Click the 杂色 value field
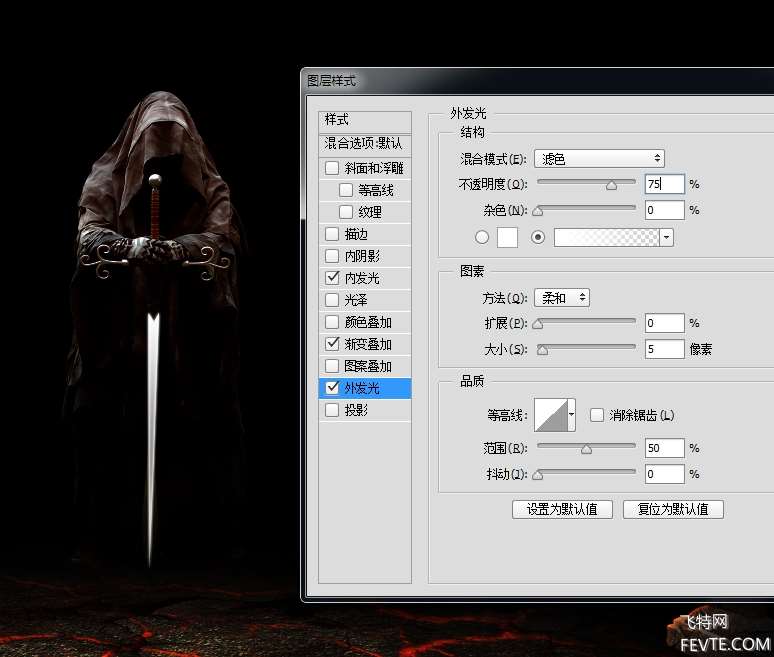This screenshot has height=657, width=774. [665, 210]
